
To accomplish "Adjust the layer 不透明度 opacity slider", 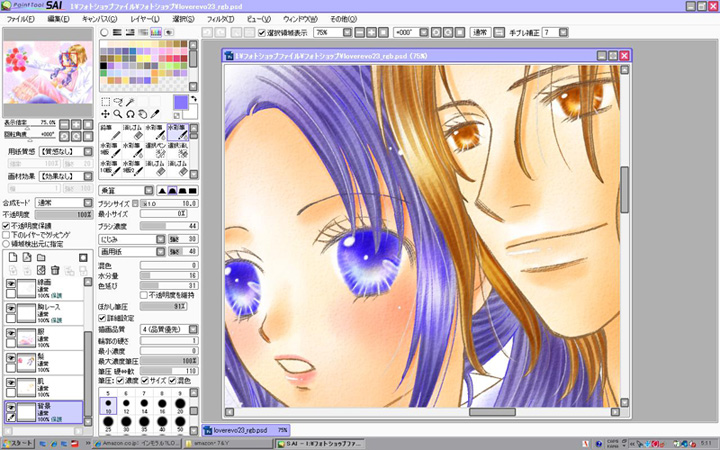I will point(64,215).
